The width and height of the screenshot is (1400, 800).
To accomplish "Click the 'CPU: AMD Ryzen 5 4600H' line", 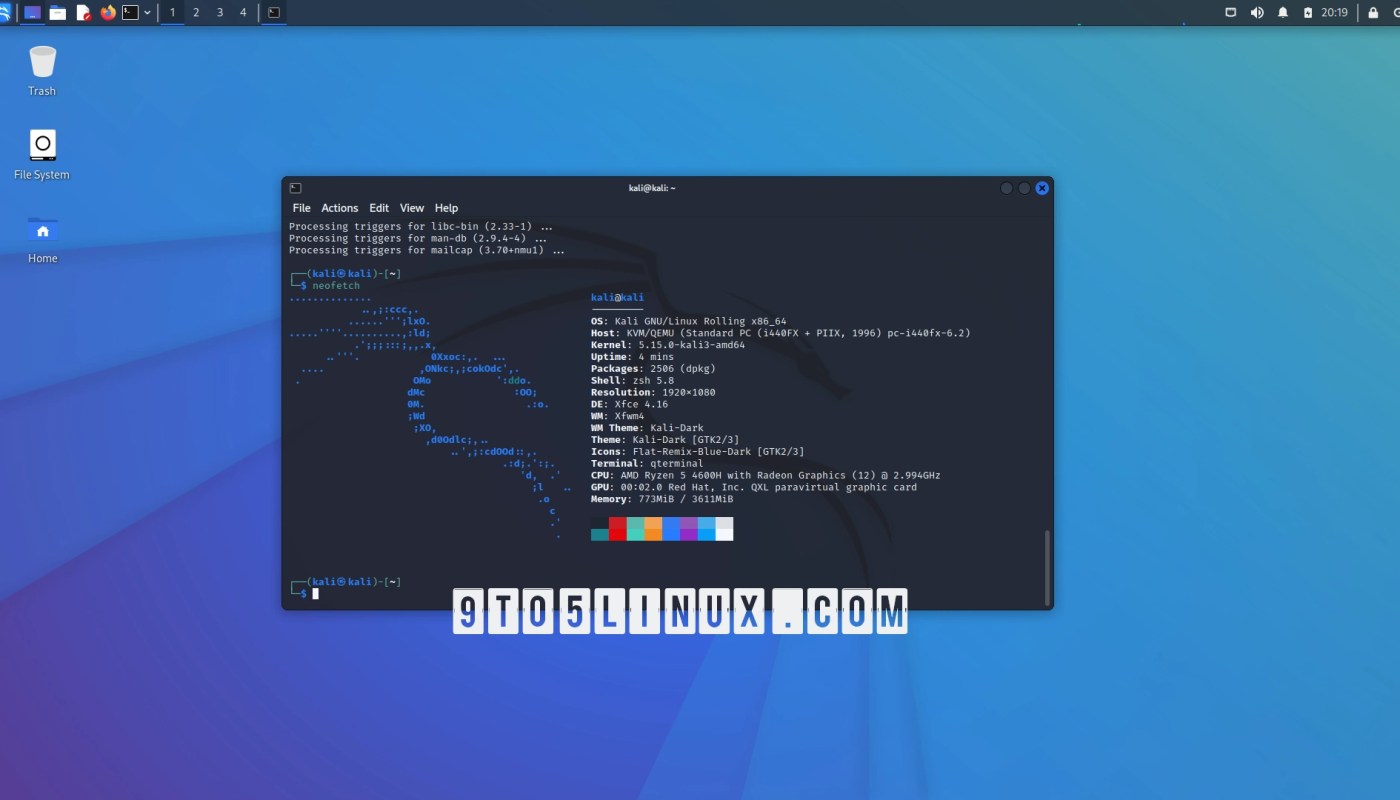I will (x=765, y=476).
